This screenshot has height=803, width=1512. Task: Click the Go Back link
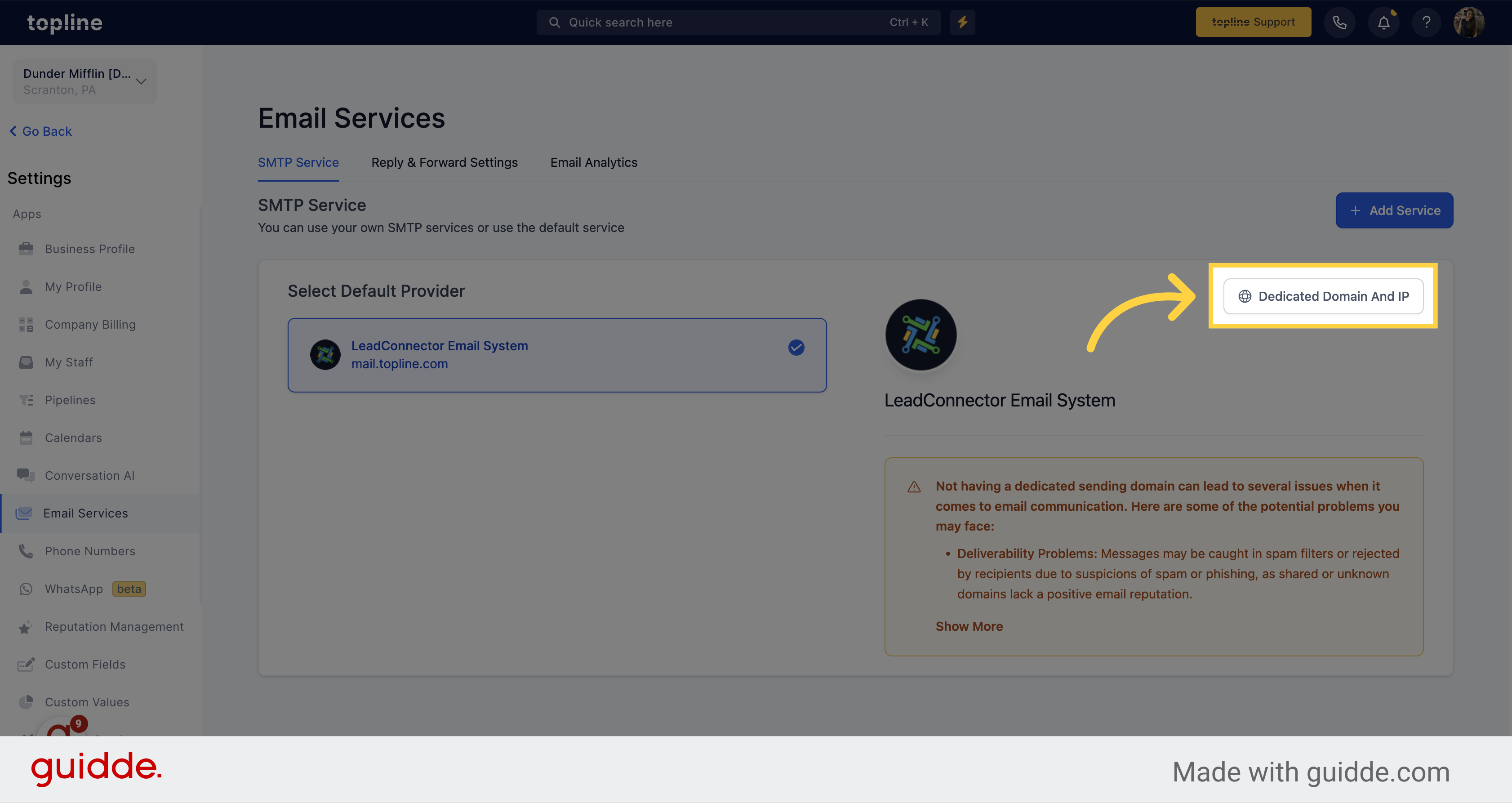[40, 131]
